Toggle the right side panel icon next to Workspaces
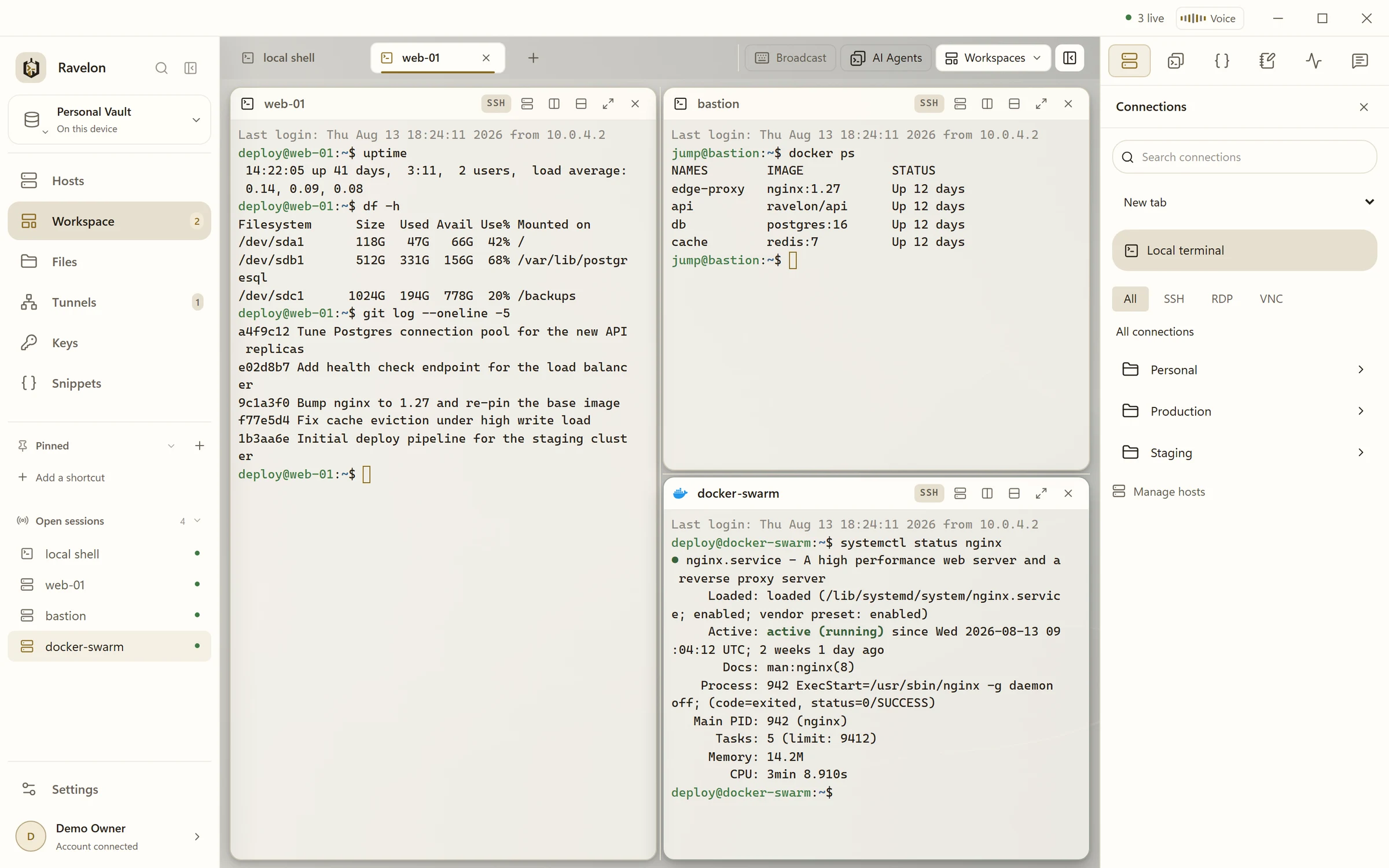The width and height of the screenshot is (1389, 868). coord(1069,58)
